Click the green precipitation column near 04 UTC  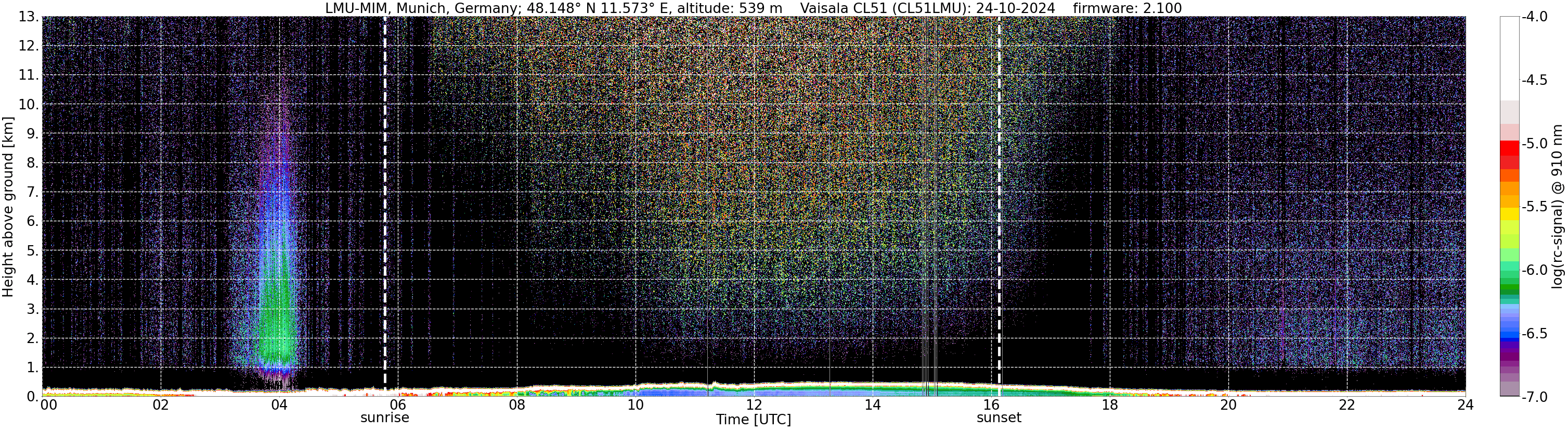click(x=278, y=305)
